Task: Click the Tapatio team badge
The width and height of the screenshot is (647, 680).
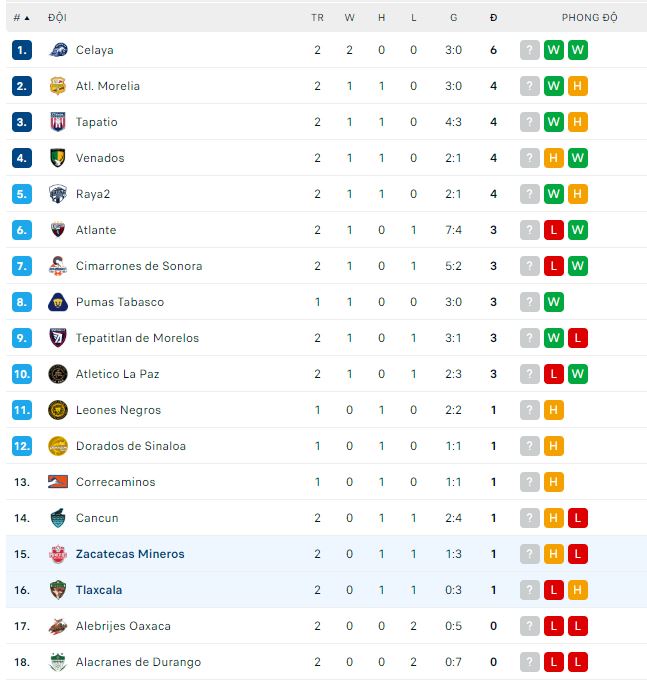Action: click(58, 122)
